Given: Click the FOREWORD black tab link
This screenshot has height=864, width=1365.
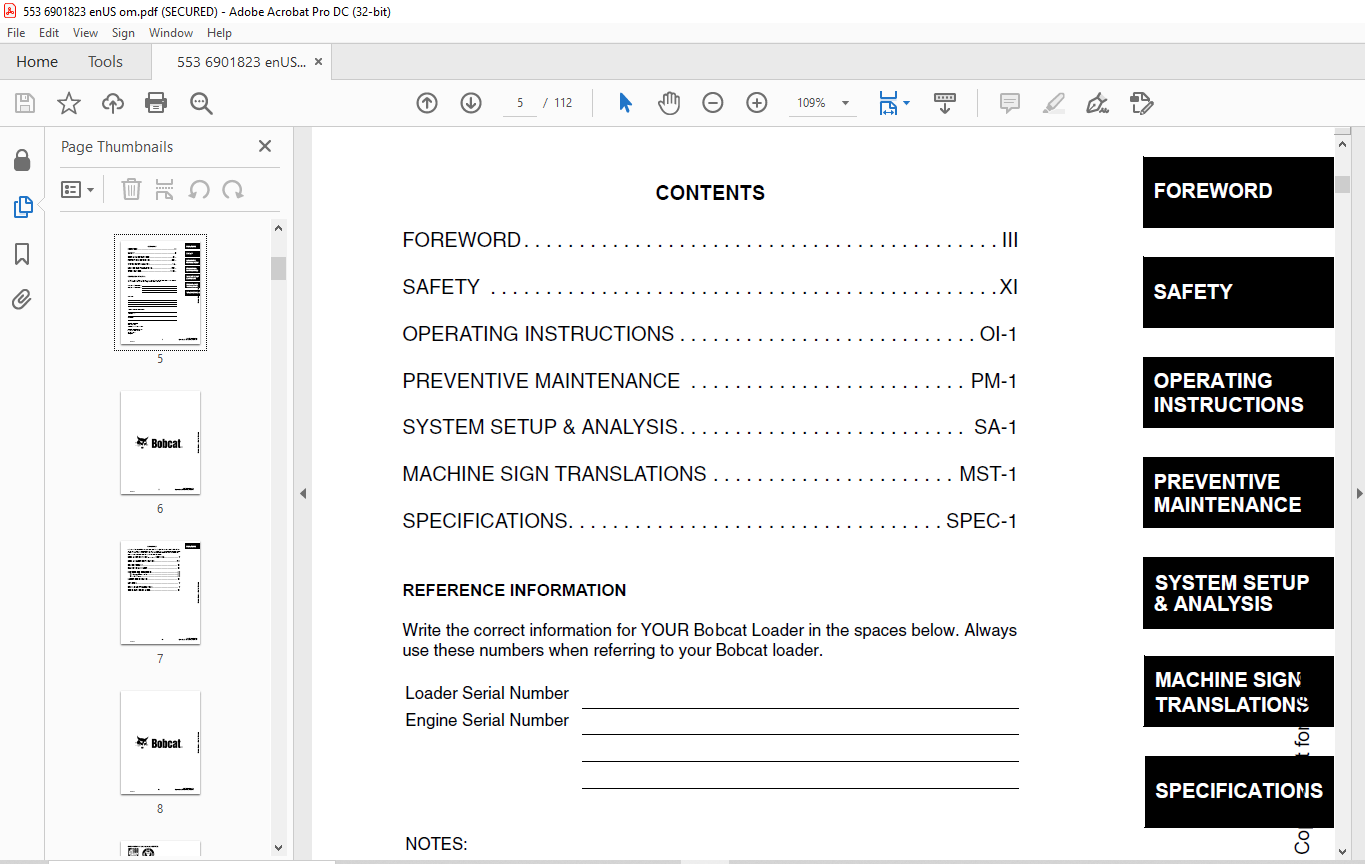Looking at the screenshot, I should 1238,192.
